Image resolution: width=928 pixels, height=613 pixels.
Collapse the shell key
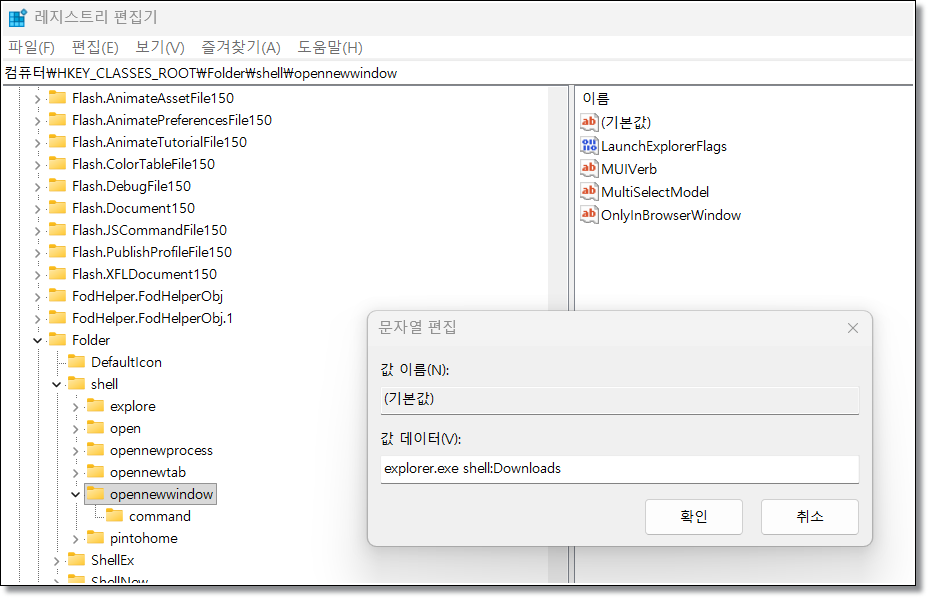tap(56, 385)
